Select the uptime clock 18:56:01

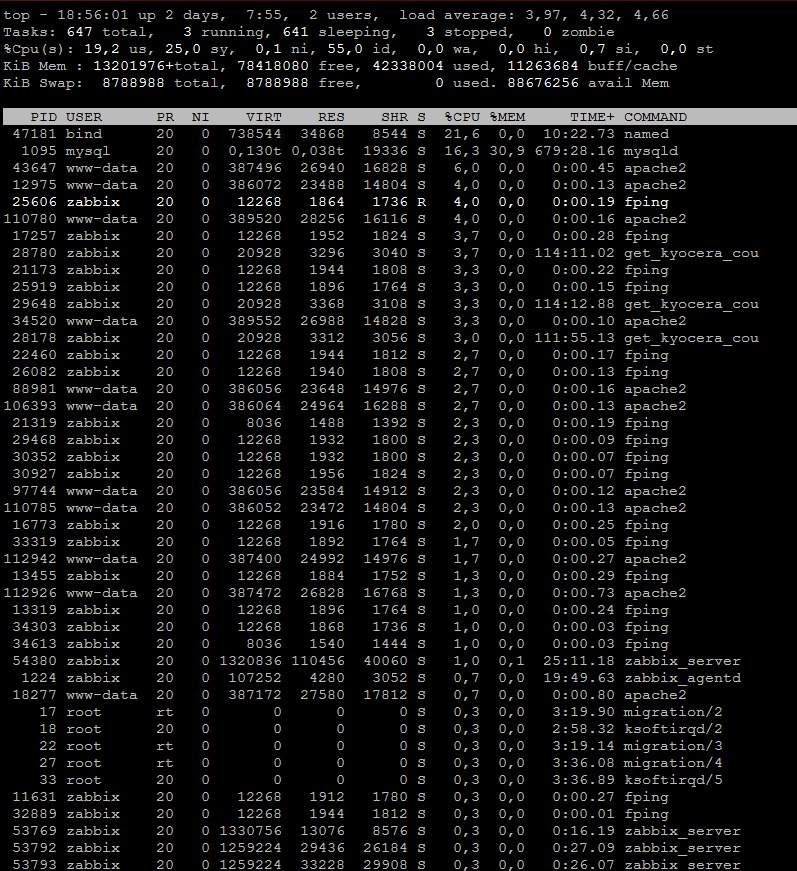[x=92, y=15]
